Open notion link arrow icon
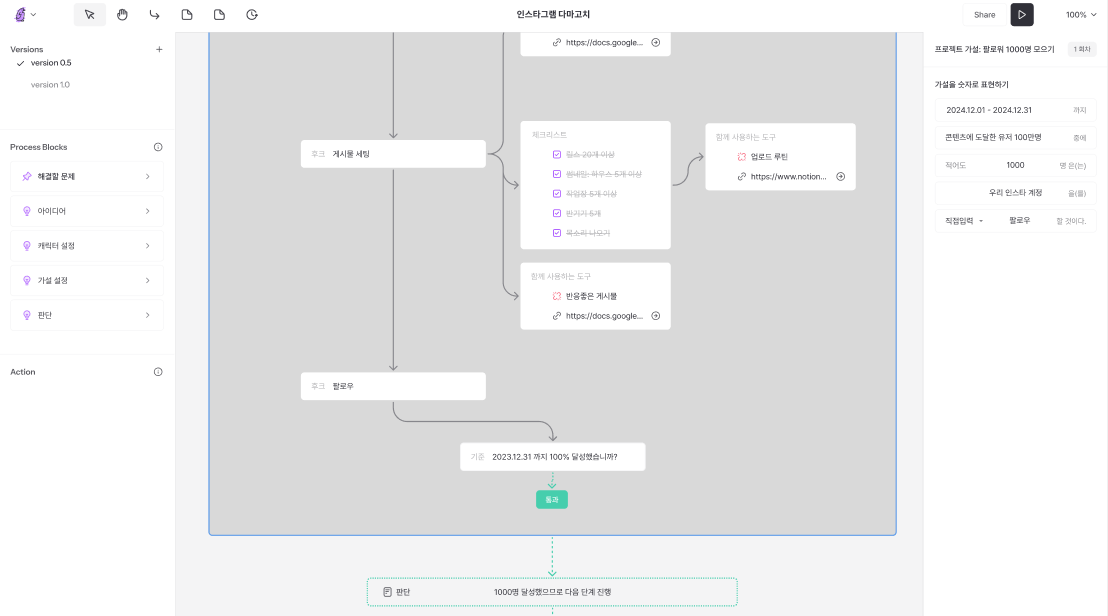 (x=840, y=176)
